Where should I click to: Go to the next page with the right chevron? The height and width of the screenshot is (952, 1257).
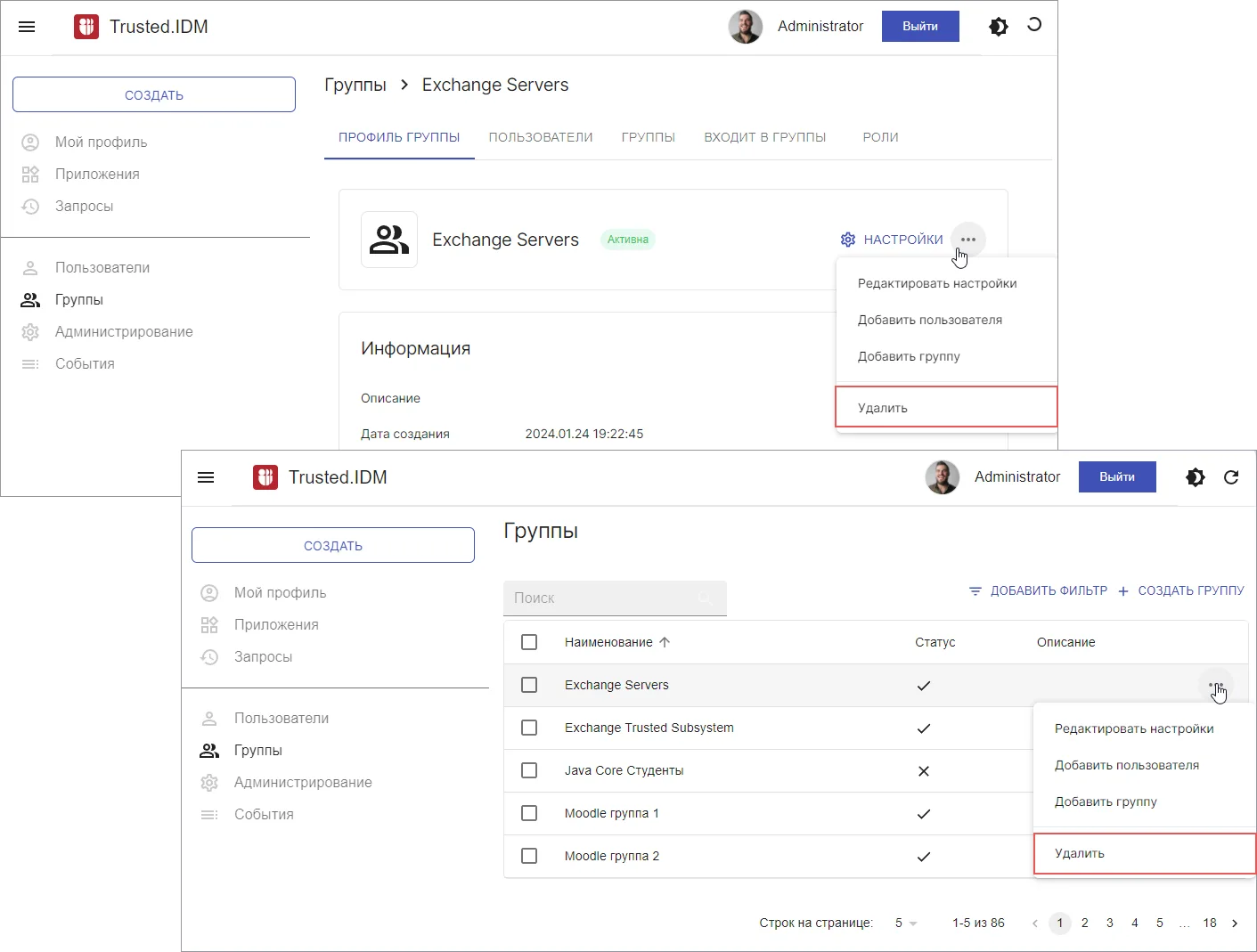click(x=1235, y=924)
